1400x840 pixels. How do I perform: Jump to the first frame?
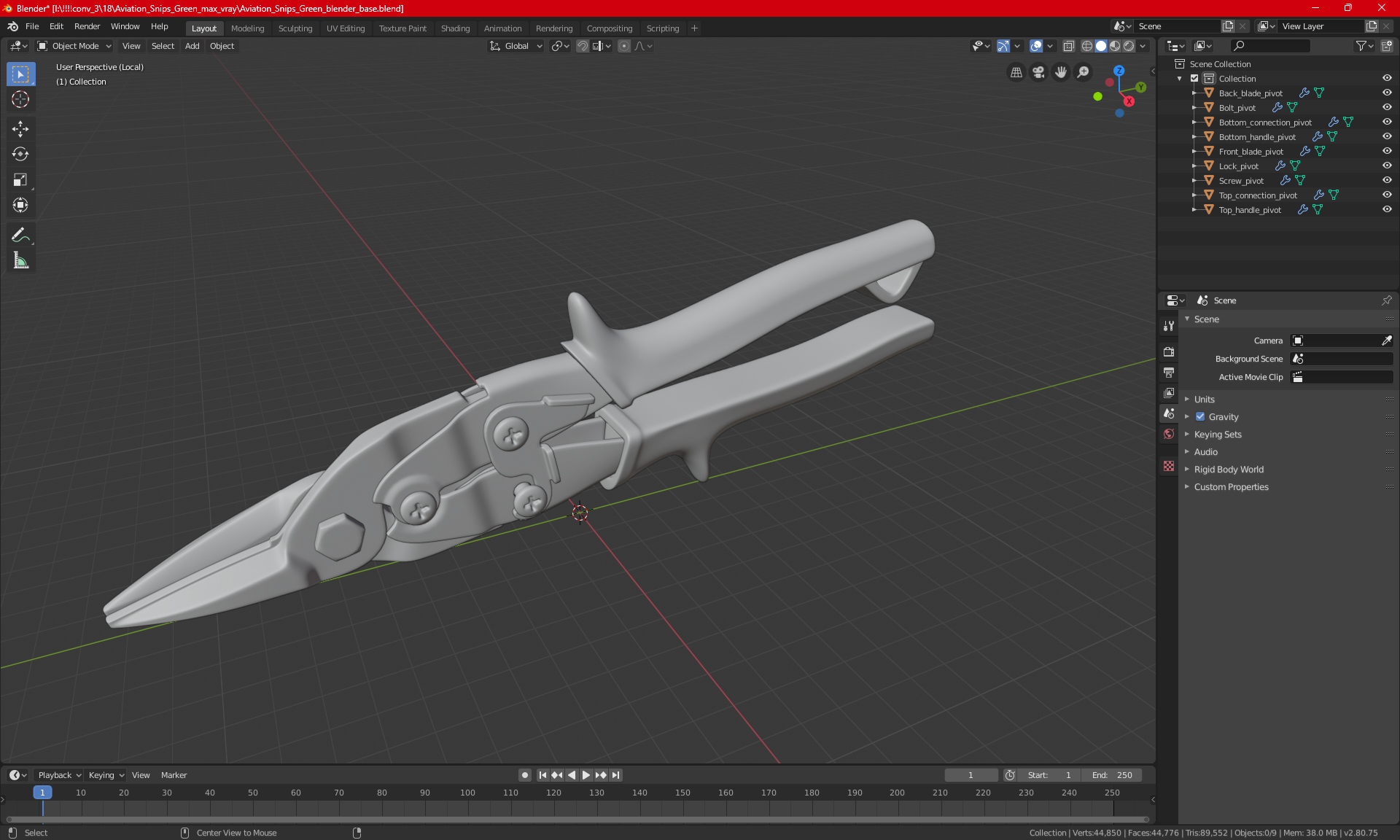coord(542,775)
